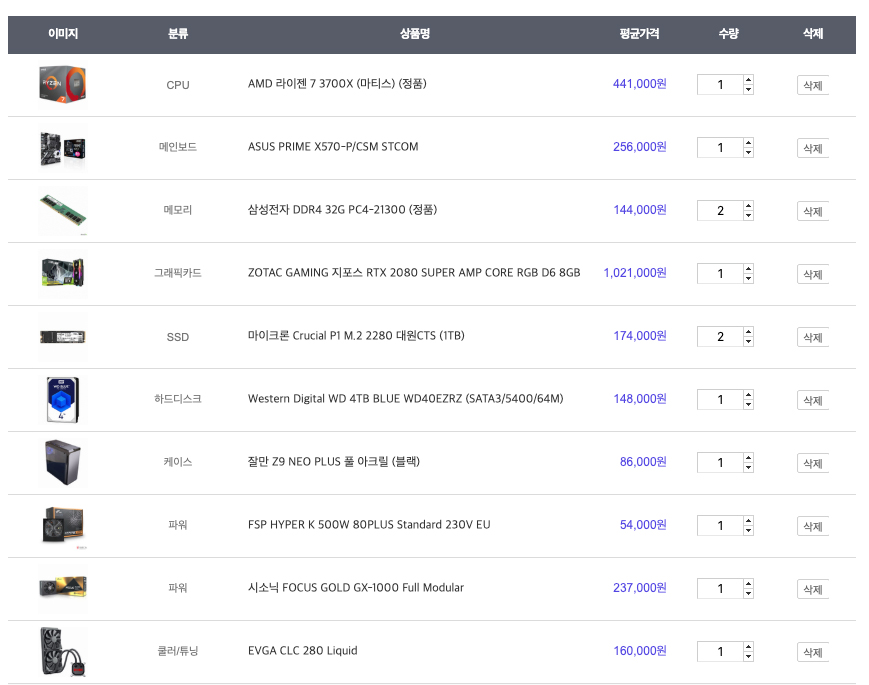This screenshot has height=685, width=869.
Task: Increase quantity of 잘만 Z9 NEO PLUS
Action: (x=748, y=458)
